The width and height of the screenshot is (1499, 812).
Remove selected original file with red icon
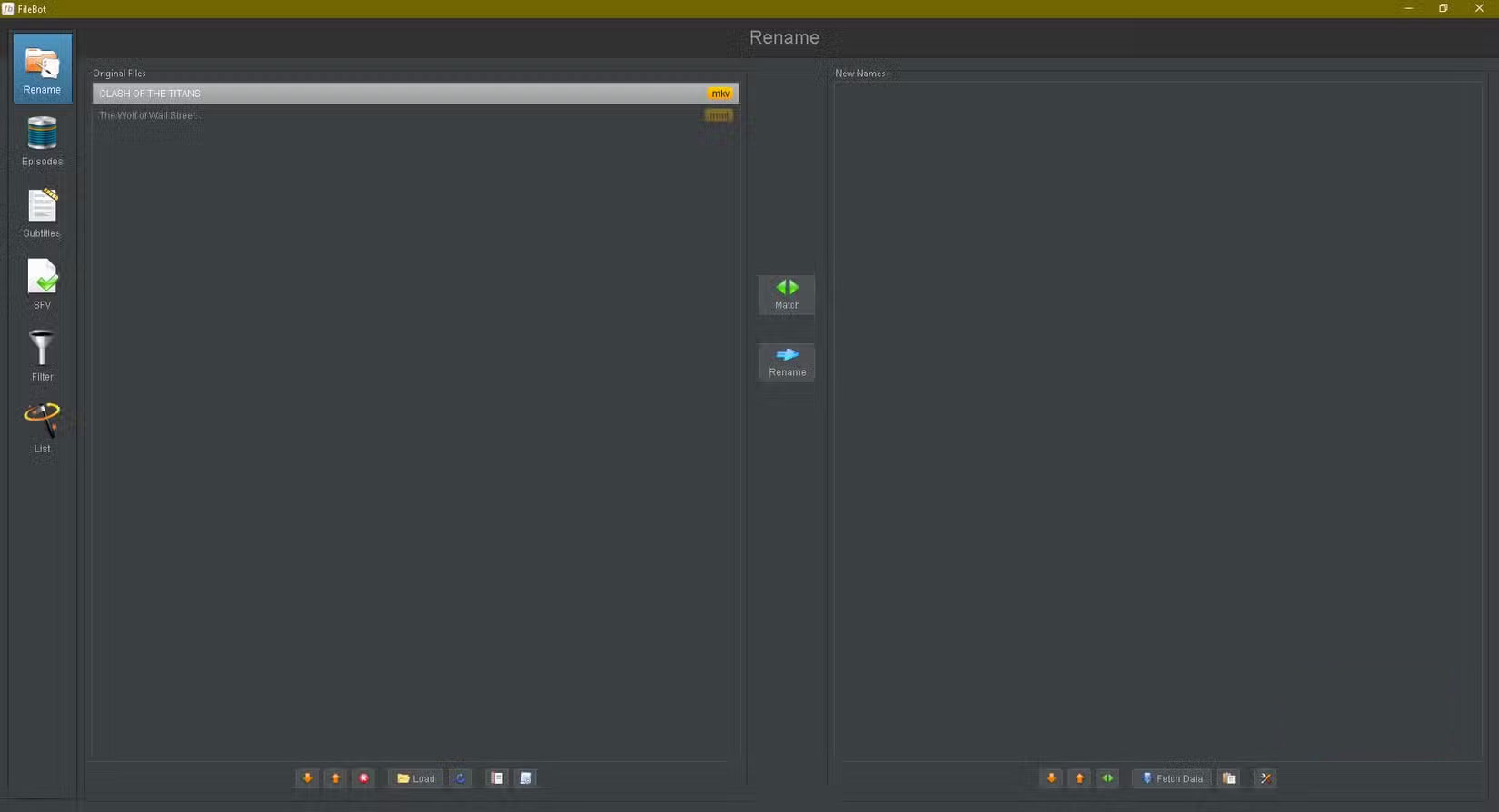363,778
